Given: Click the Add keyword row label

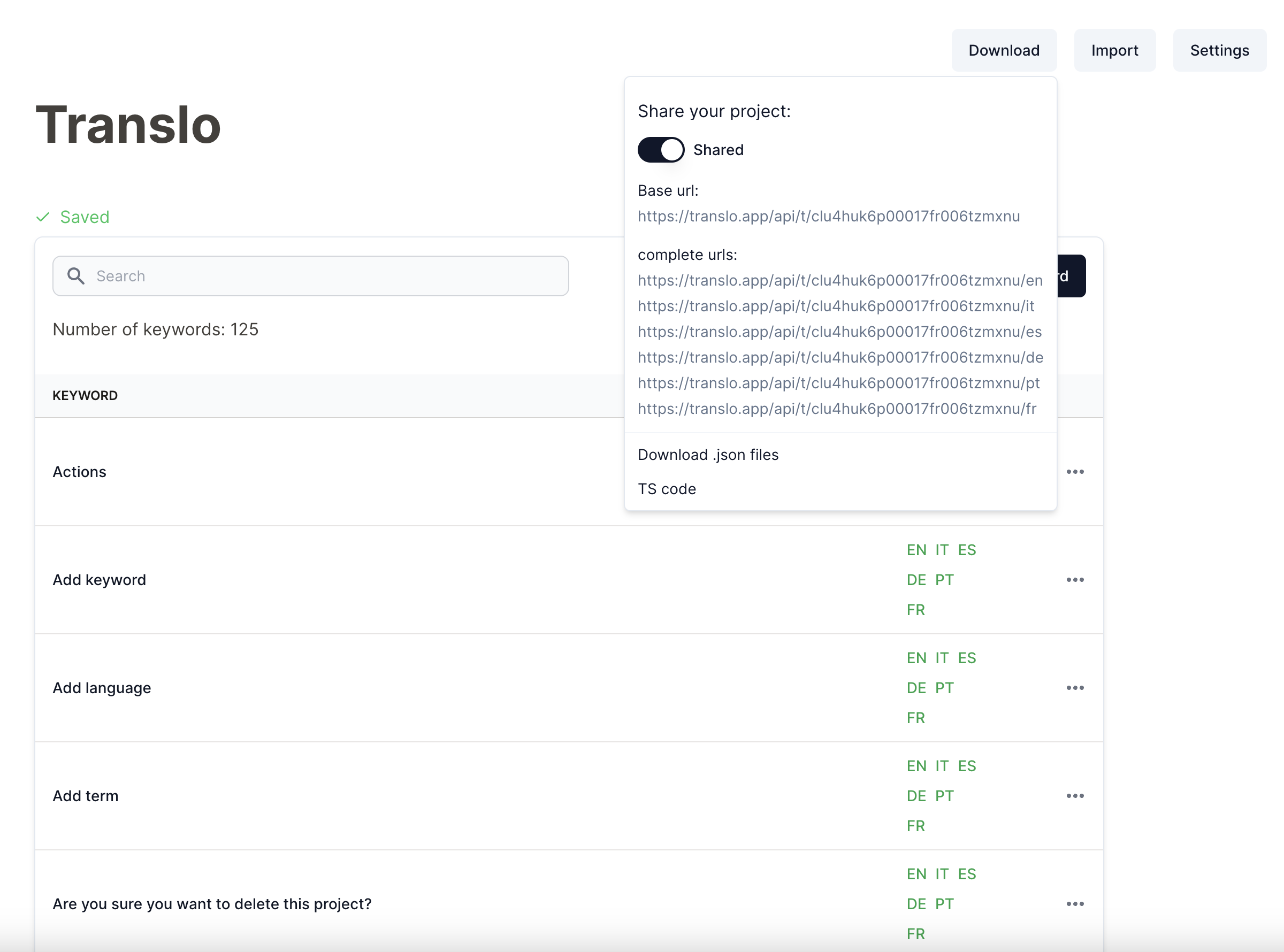Looking at the screenshot, I should (99, 580).
